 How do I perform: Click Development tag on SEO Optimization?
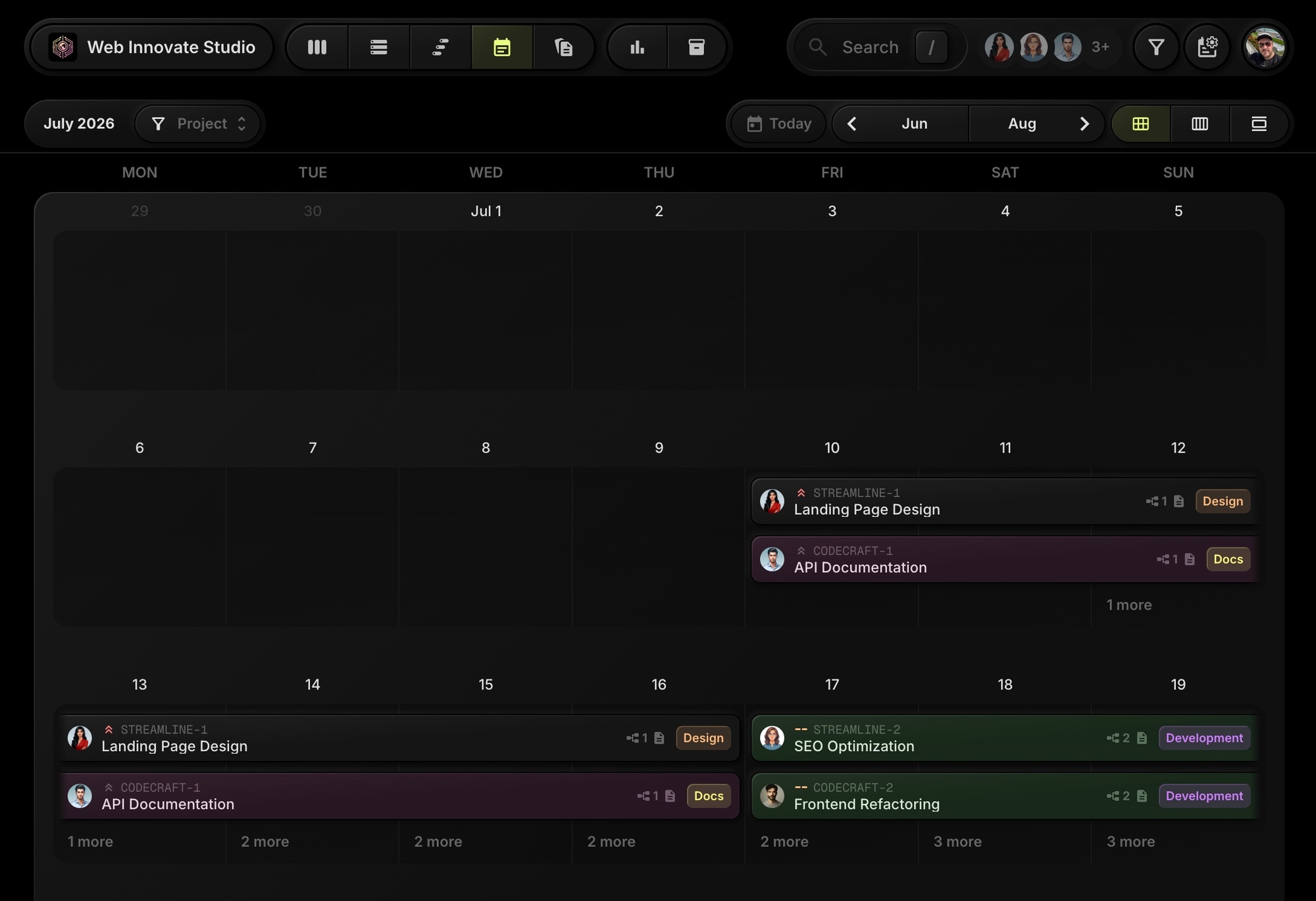coord(1204,738)
